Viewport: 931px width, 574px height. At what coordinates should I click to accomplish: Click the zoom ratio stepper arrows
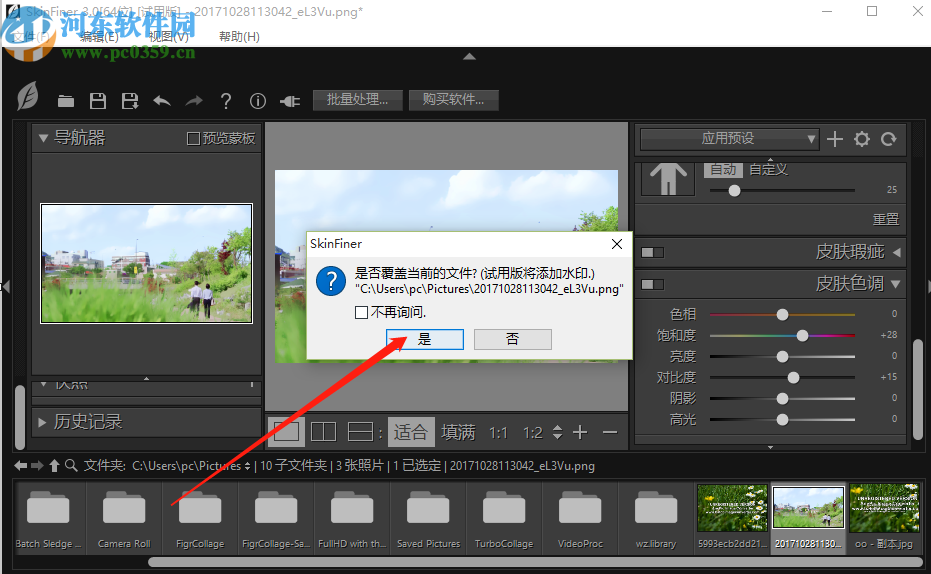[557, 432]
